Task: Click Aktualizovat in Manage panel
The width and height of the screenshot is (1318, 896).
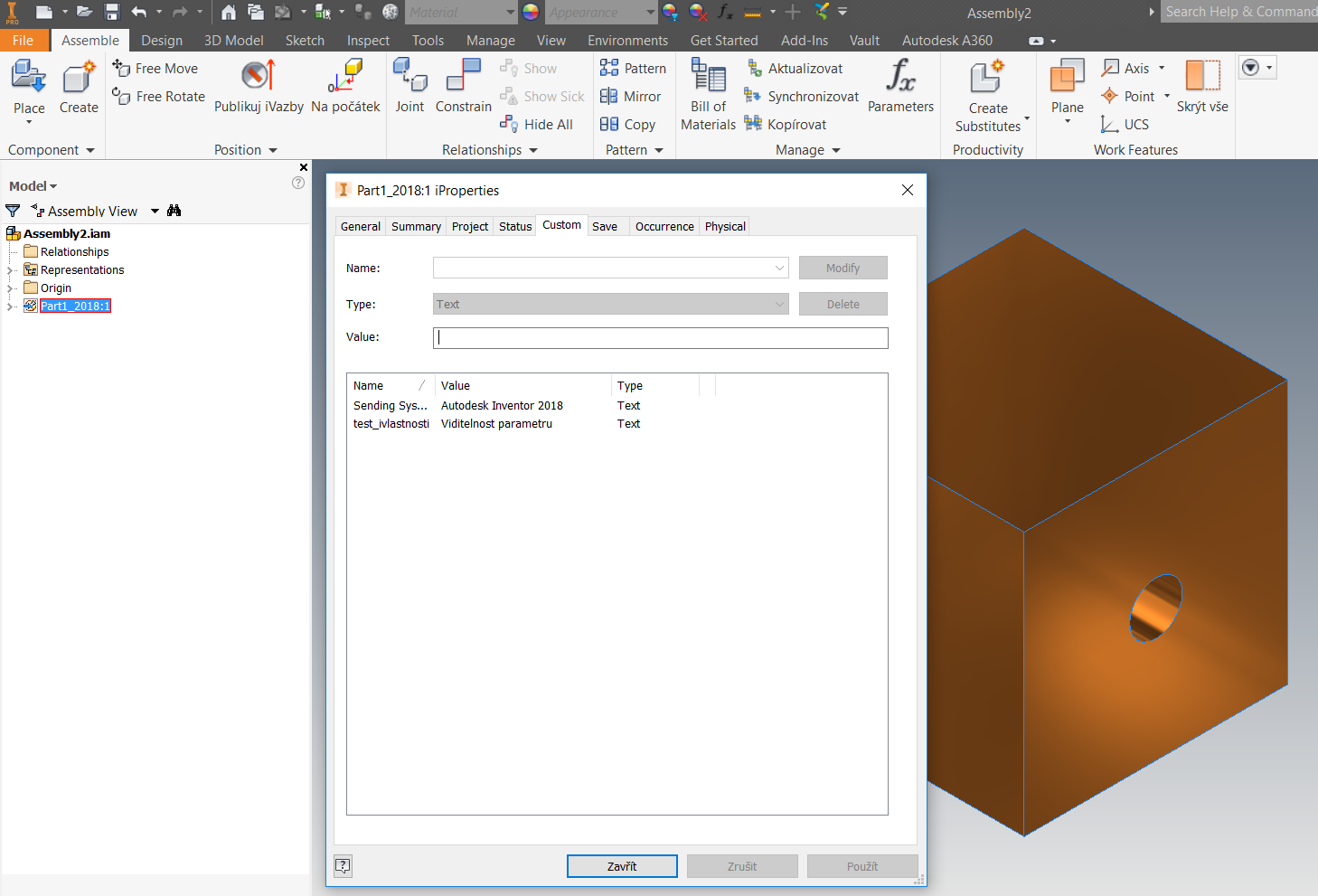Action: [795, 68]
